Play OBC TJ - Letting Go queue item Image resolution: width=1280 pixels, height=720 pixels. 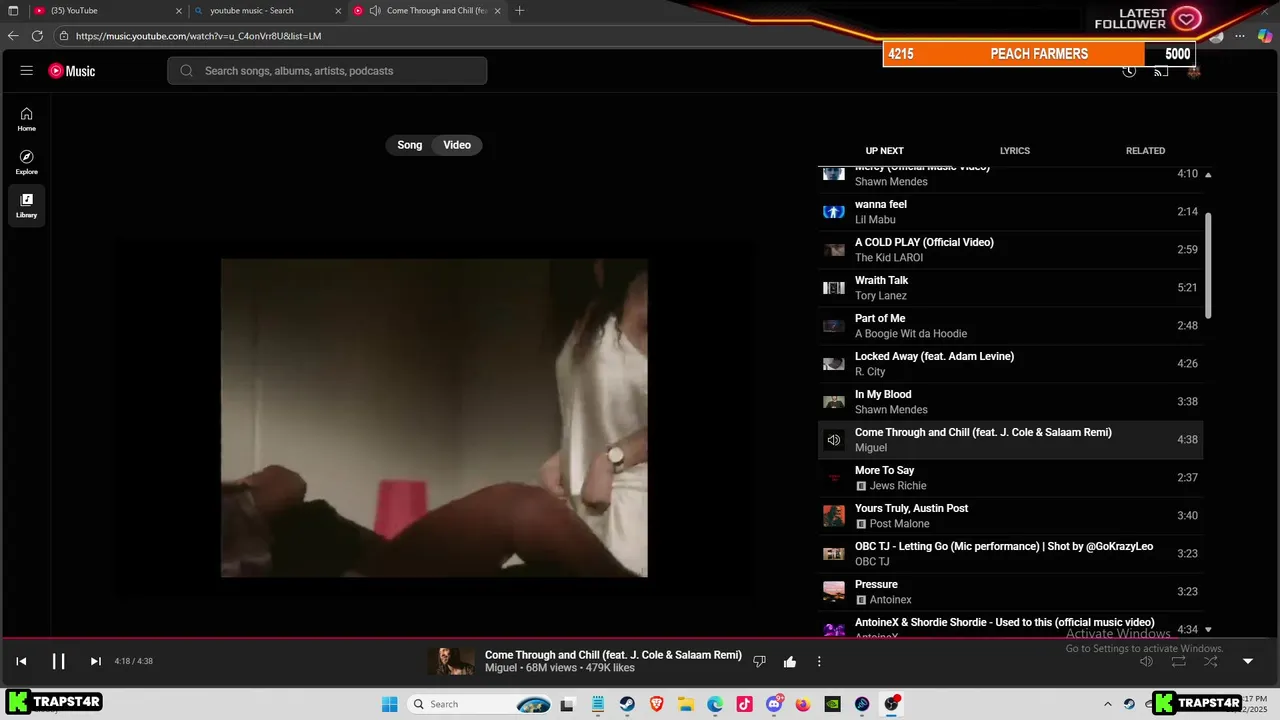(1010, 554)
